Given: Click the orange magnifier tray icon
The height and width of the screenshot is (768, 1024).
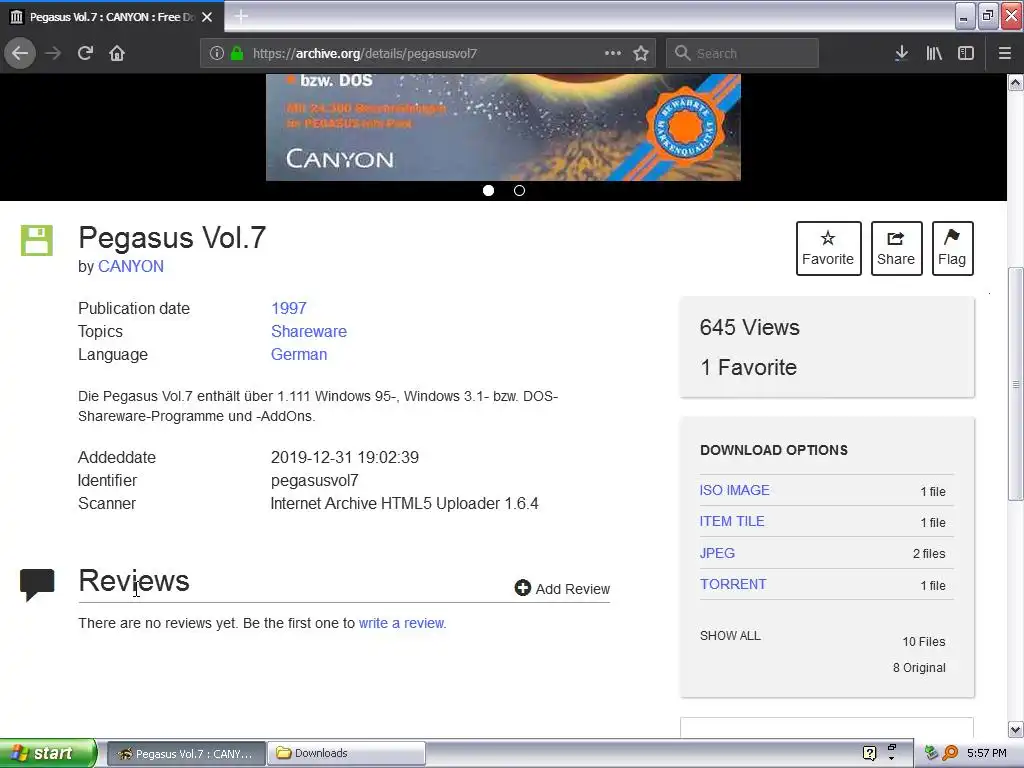Looking at the screenshot, I should [x=950, y=753].
